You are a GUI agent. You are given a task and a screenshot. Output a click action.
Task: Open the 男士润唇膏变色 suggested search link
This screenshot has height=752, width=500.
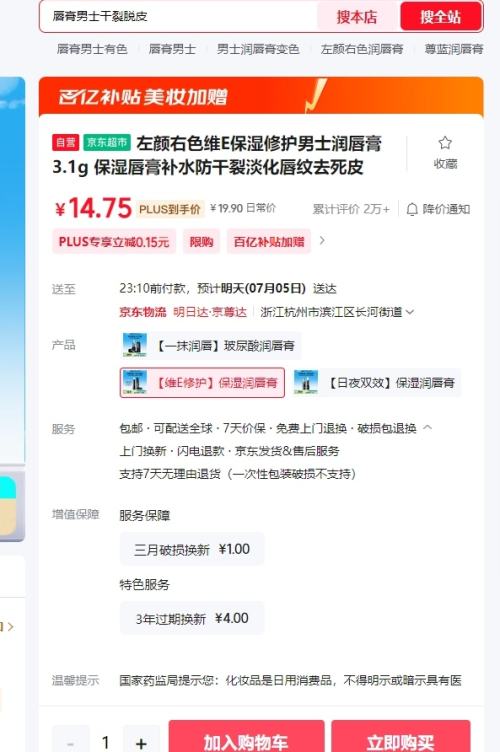(258, 49)
